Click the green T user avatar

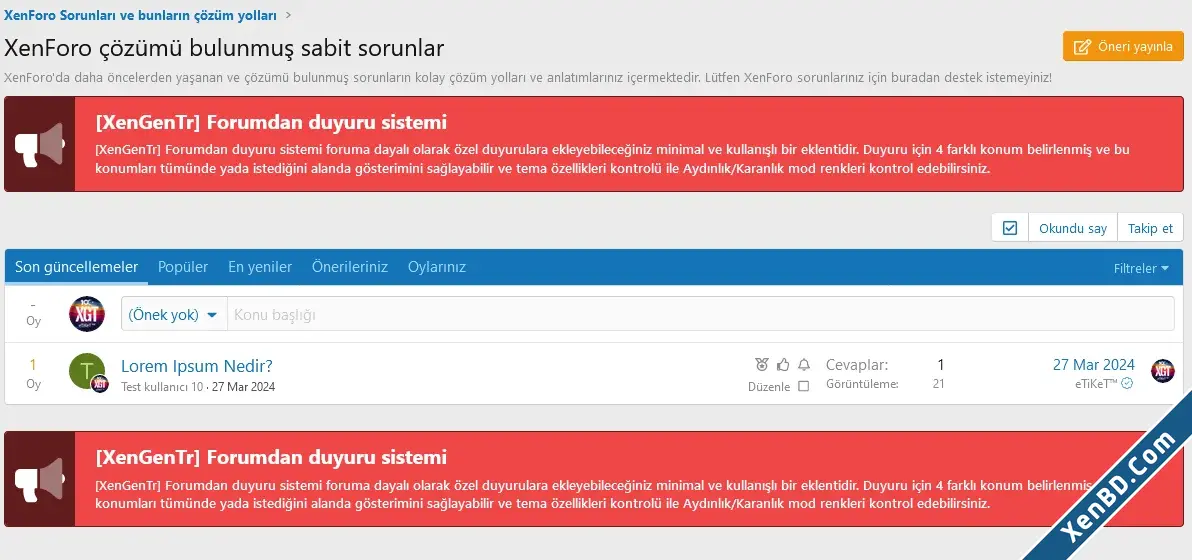pos(86,371)
